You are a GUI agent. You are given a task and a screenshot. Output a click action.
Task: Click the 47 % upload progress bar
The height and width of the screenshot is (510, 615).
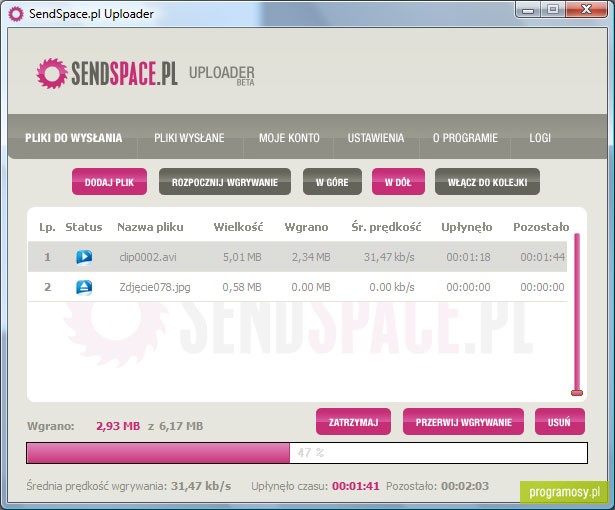pos(307,453)
